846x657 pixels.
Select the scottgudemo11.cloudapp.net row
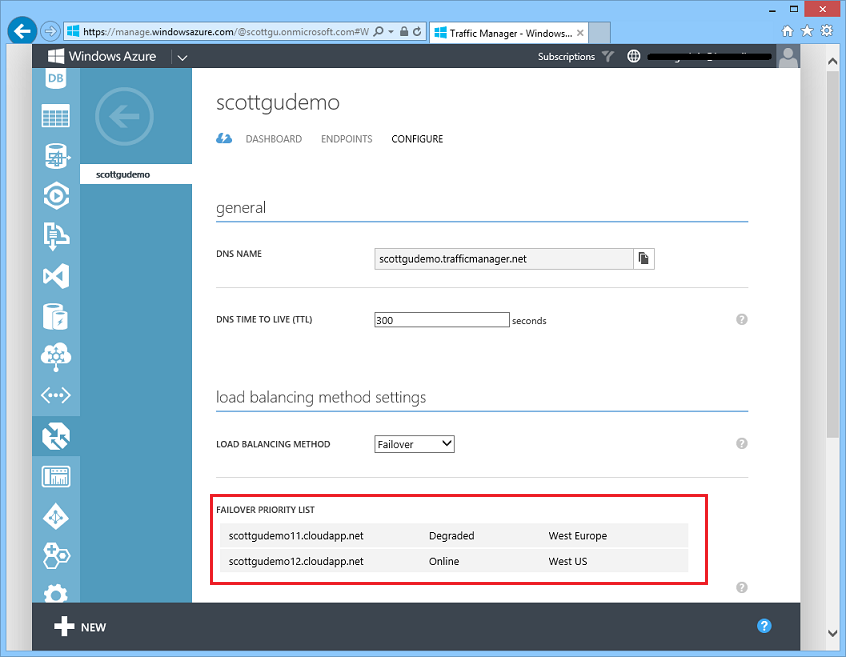point(454,536)
